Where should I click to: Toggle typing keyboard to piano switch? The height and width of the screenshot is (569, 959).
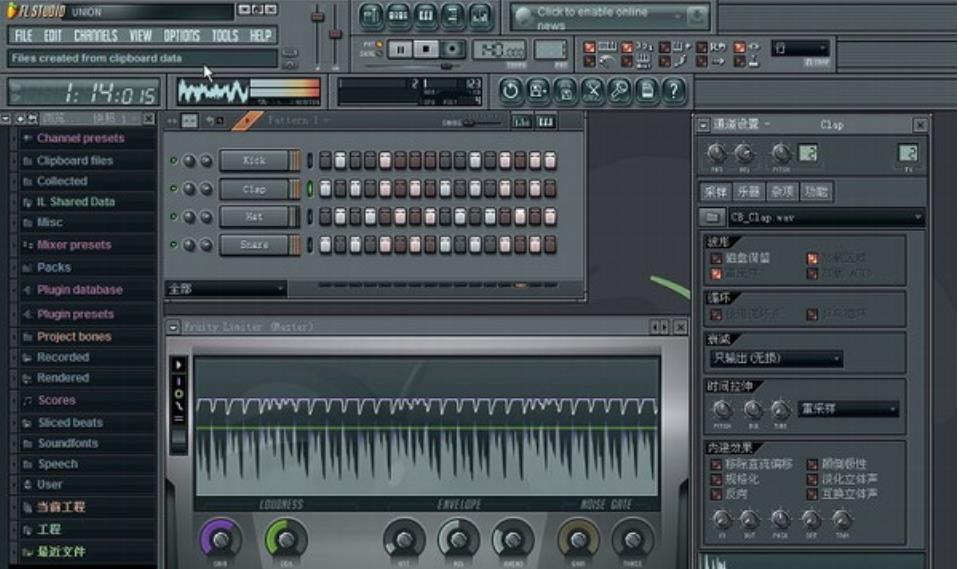coord(589,47)
